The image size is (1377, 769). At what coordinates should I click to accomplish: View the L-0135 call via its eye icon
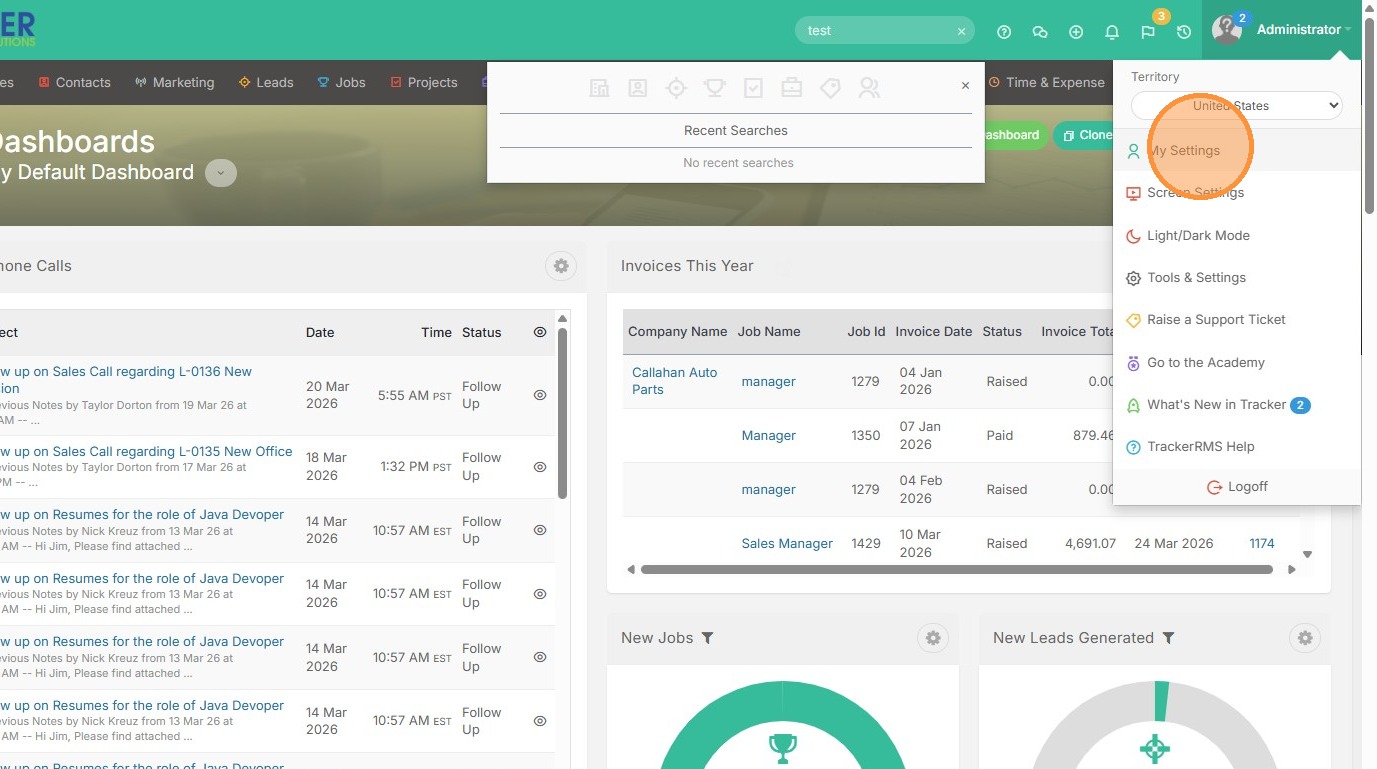click(540, 467)
